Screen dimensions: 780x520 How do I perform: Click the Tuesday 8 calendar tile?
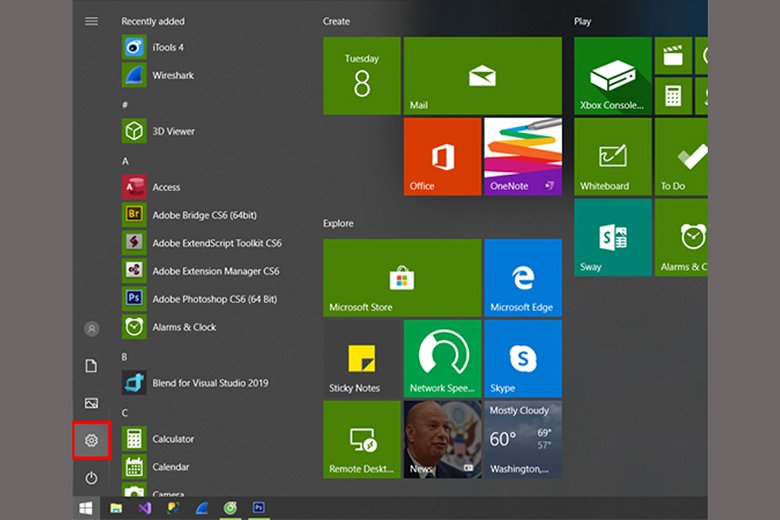(x=361, y=76)
